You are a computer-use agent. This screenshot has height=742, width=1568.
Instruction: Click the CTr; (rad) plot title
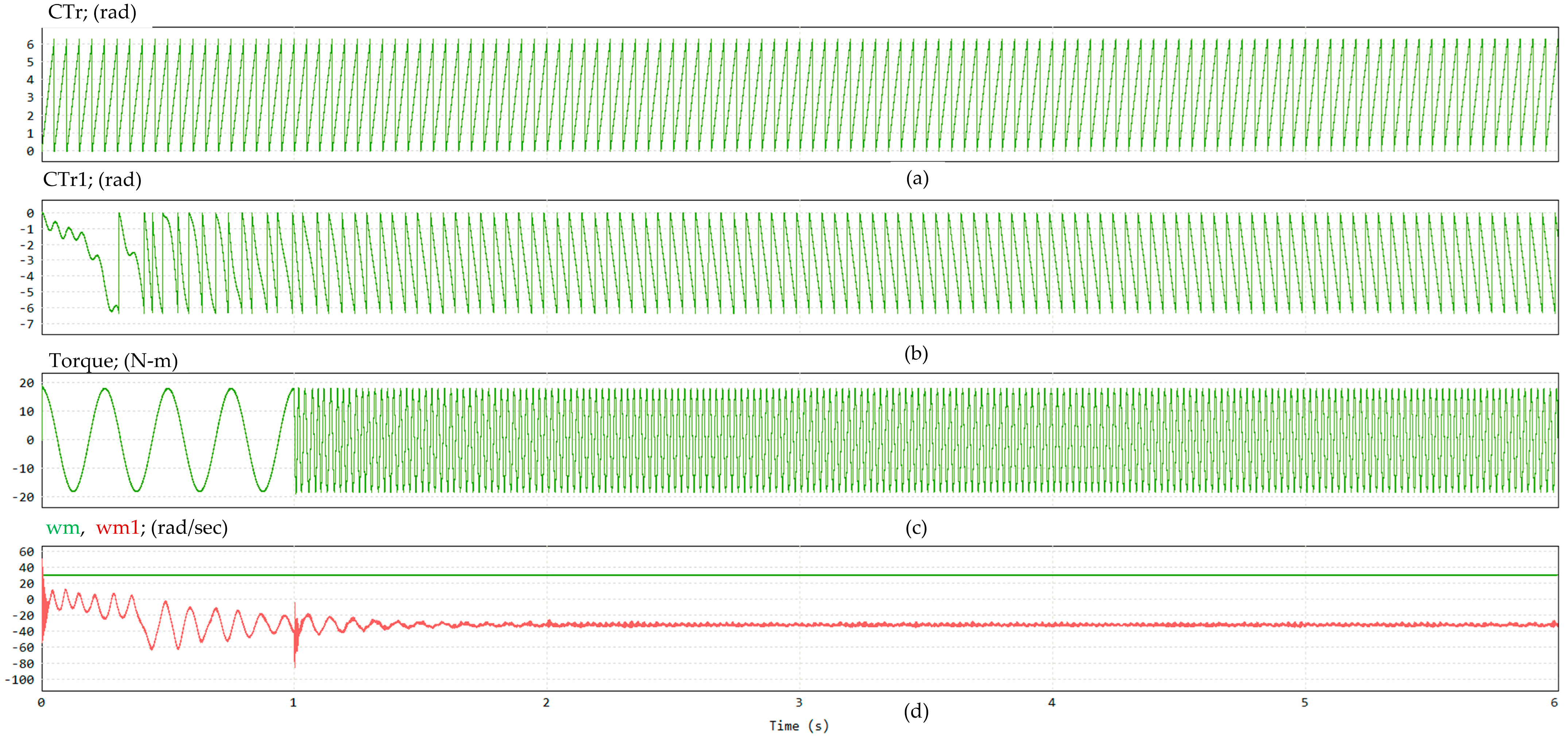click(x=92, y=12)
